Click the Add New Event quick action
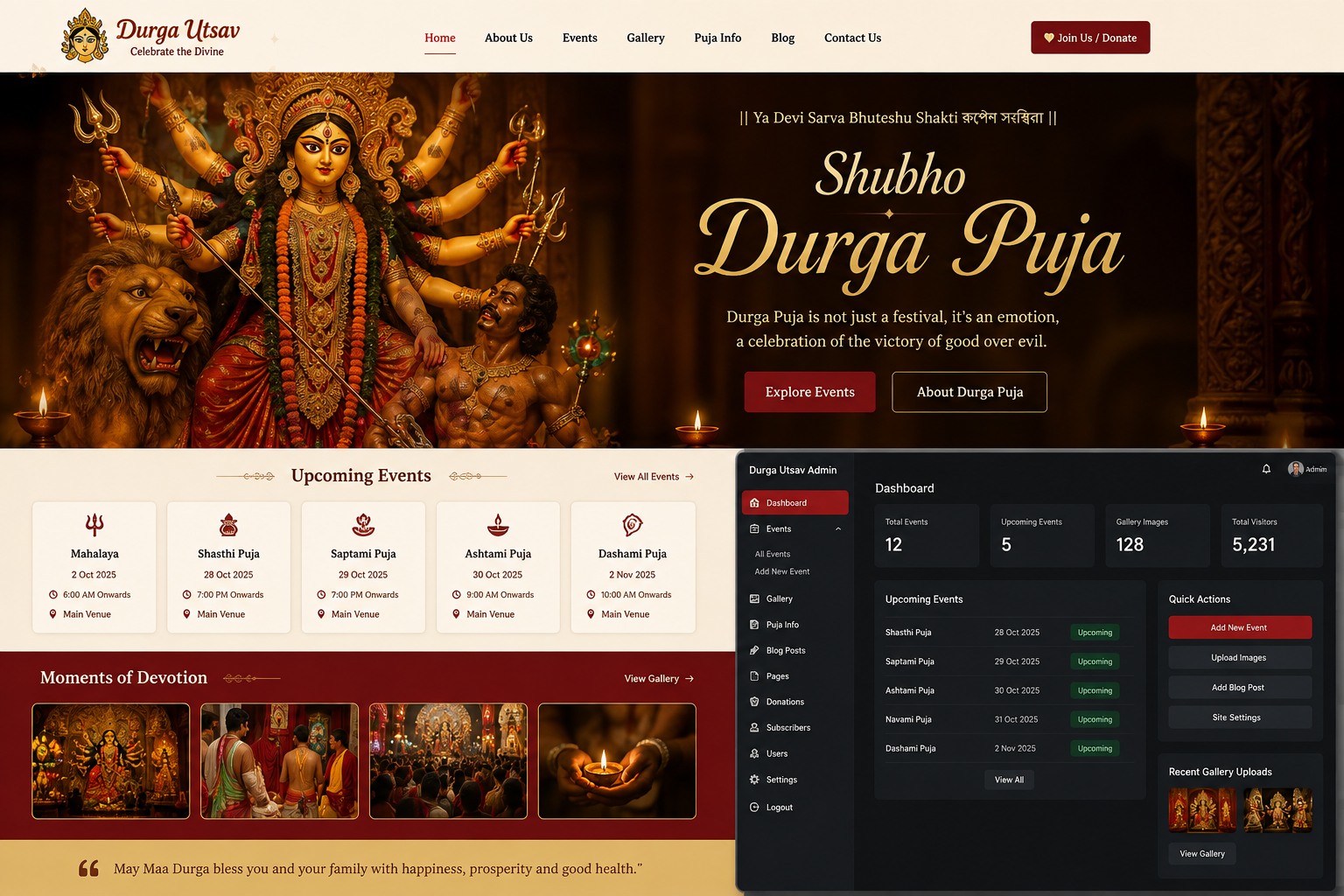 click(x=1240, y=627)
